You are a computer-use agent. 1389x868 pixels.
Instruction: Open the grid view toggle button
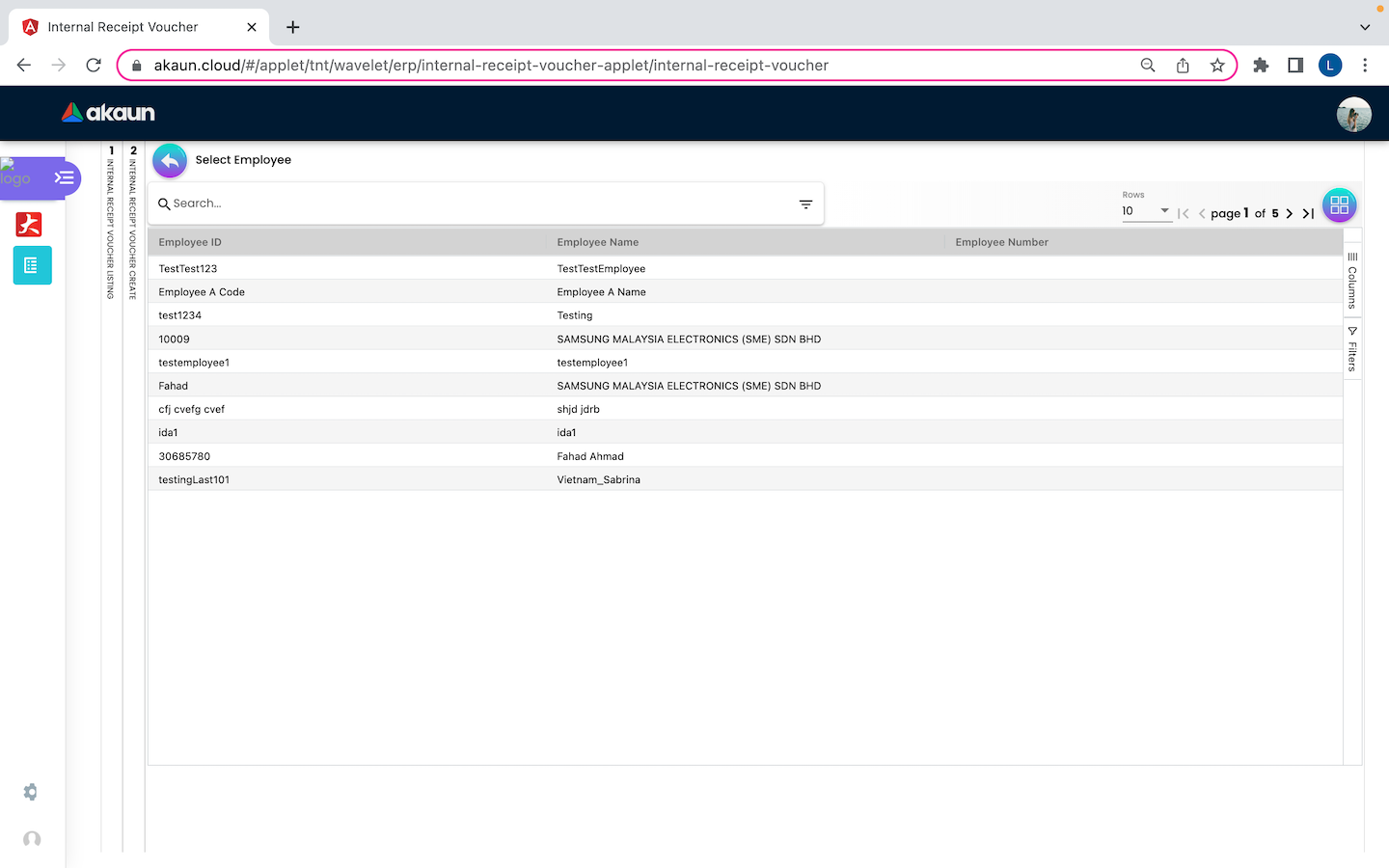[1339, 204]
